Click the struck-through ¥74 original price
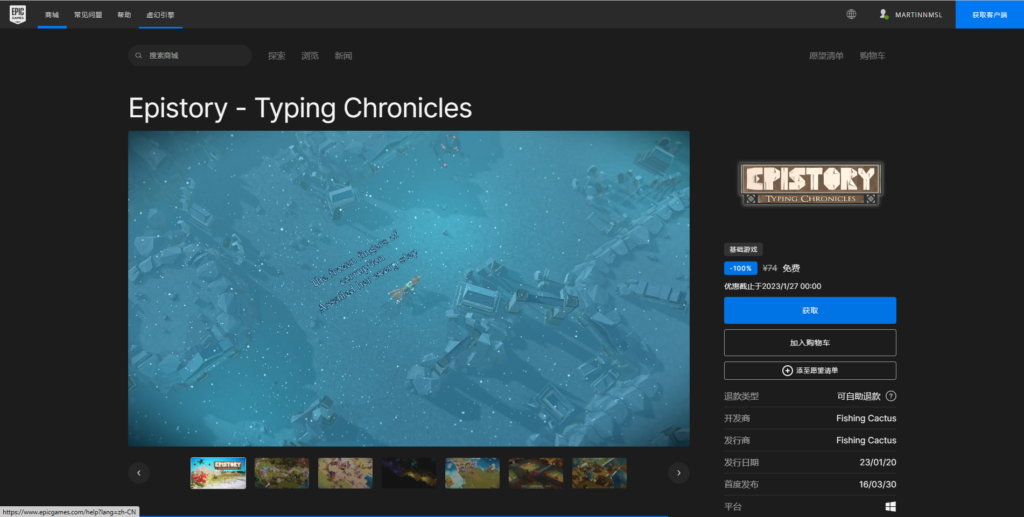Viewport: 1024px width, 517px height. (770, 268)
